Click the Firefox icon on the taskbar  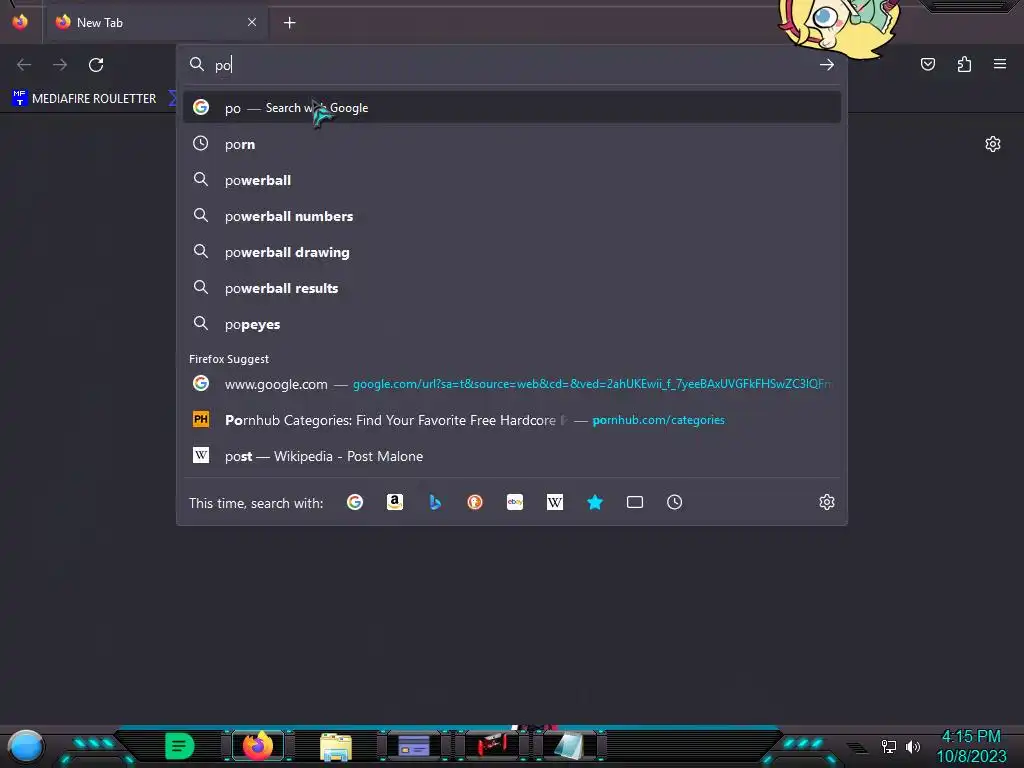258,746
